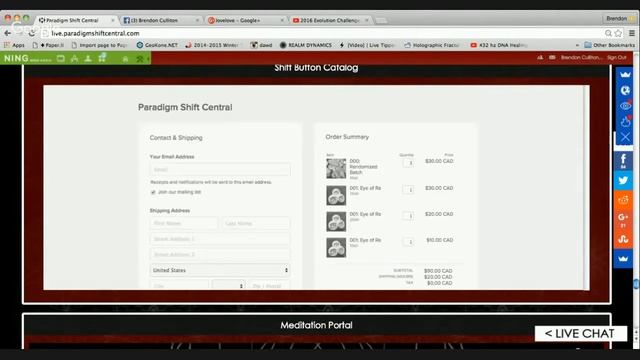This screenshot has width=640, height=360.
Task: Share on Facebook from sidebar
Action: (x=623, y=161)
